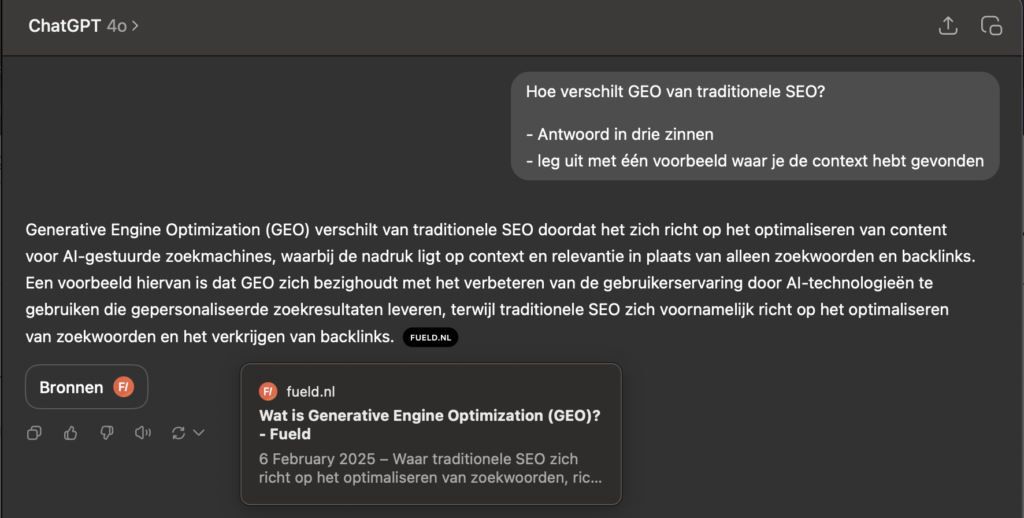Open the Bronnen sources button
1024x518 pixels.
click(x=86, y=387)
